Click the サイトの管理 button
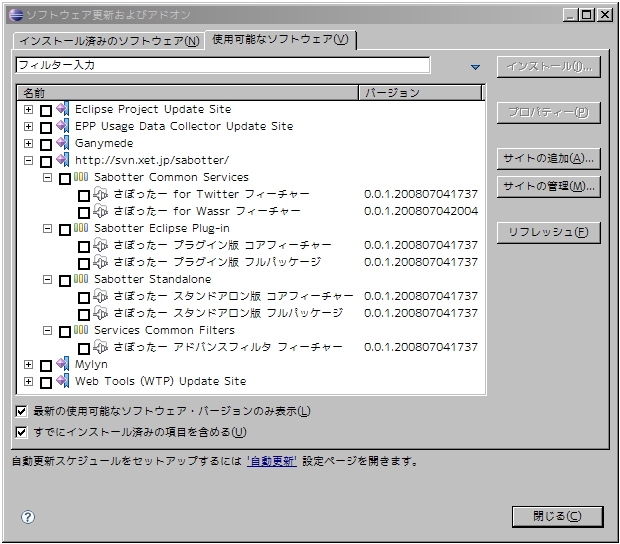This screenshot has height=544, width=620. click(x=549, y=186)
